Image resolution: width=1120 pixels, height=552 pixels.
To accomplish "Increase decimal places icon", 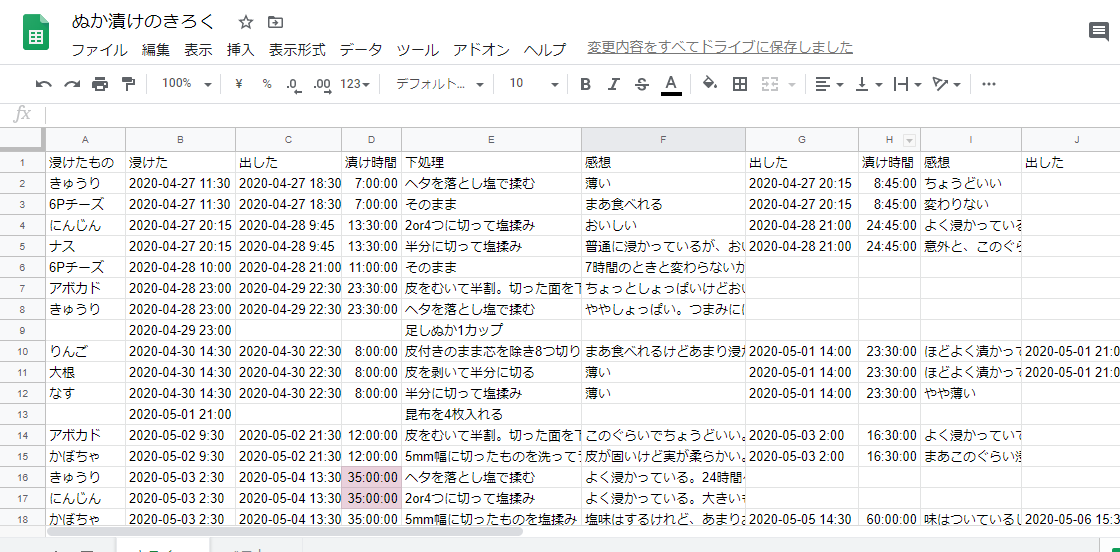I will tap(322, 84).
